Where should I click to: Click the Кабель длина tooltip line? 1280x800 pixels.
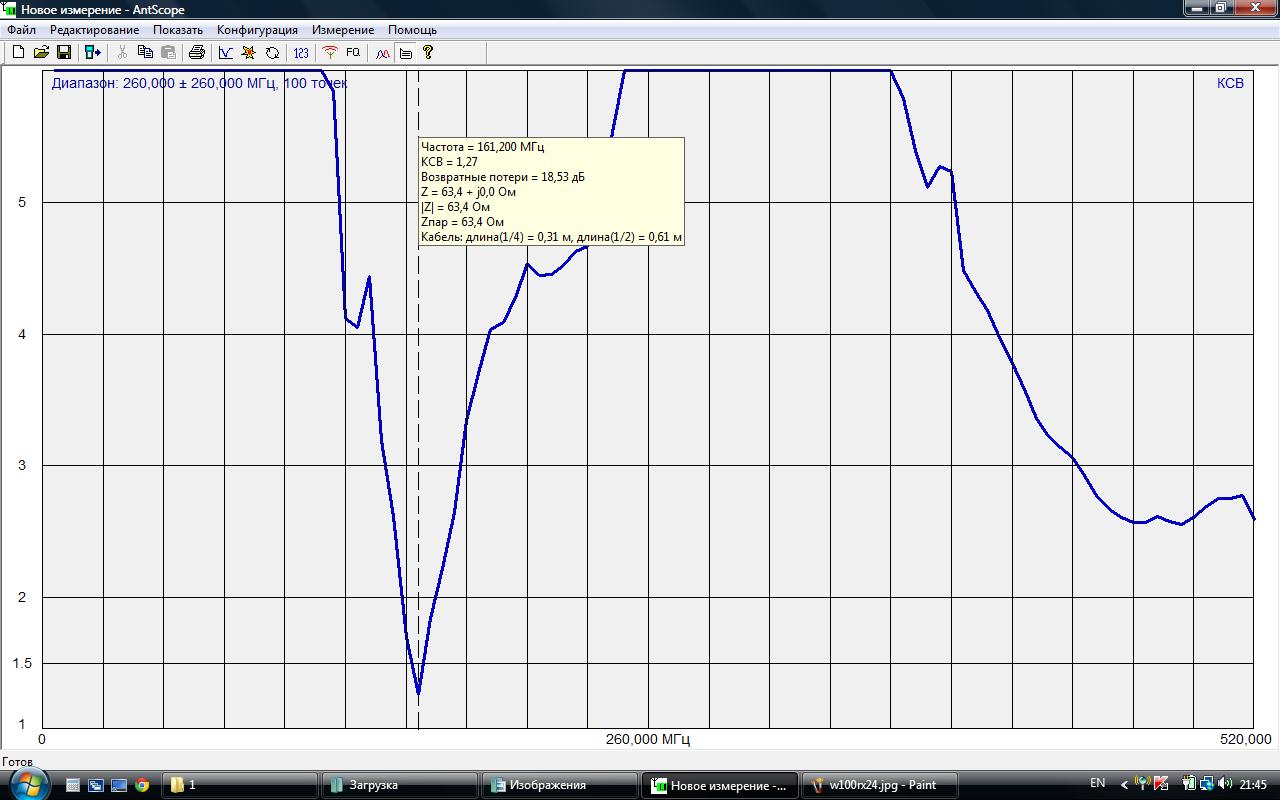coord(551,237)
